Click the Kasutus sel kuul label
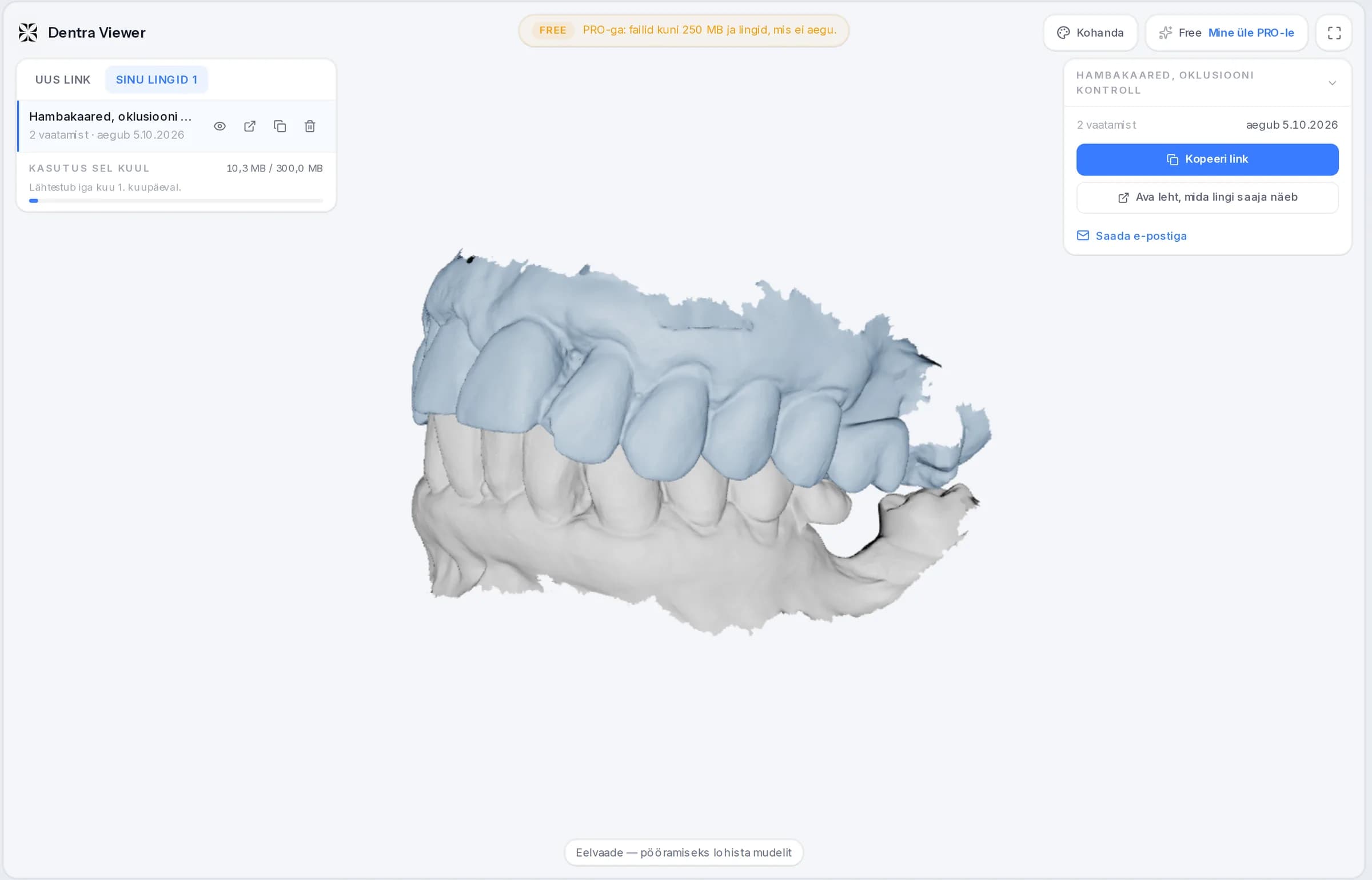The height and width of the screenshot is (880, 1372). (89, 169)
